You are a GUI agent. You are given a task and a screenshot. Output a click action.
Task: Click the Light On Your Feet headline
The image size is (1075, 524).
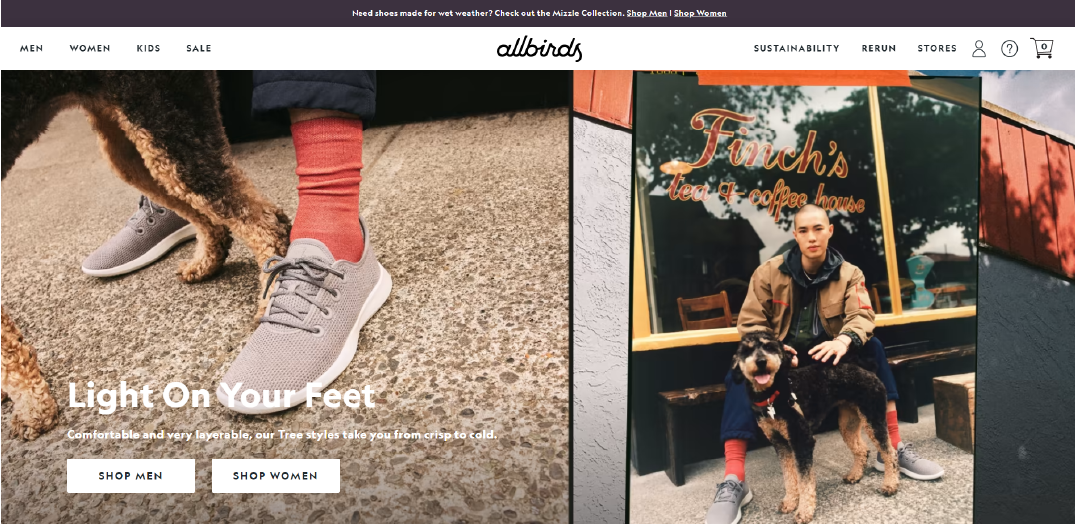tap(221, 396)
